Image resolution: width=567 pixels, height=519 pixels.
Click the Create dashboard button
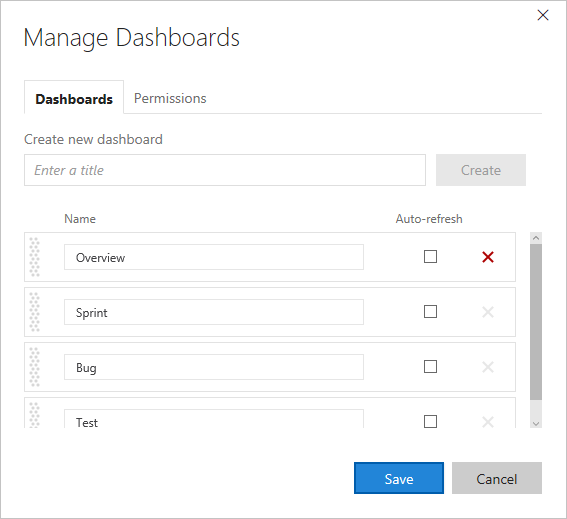481,170
